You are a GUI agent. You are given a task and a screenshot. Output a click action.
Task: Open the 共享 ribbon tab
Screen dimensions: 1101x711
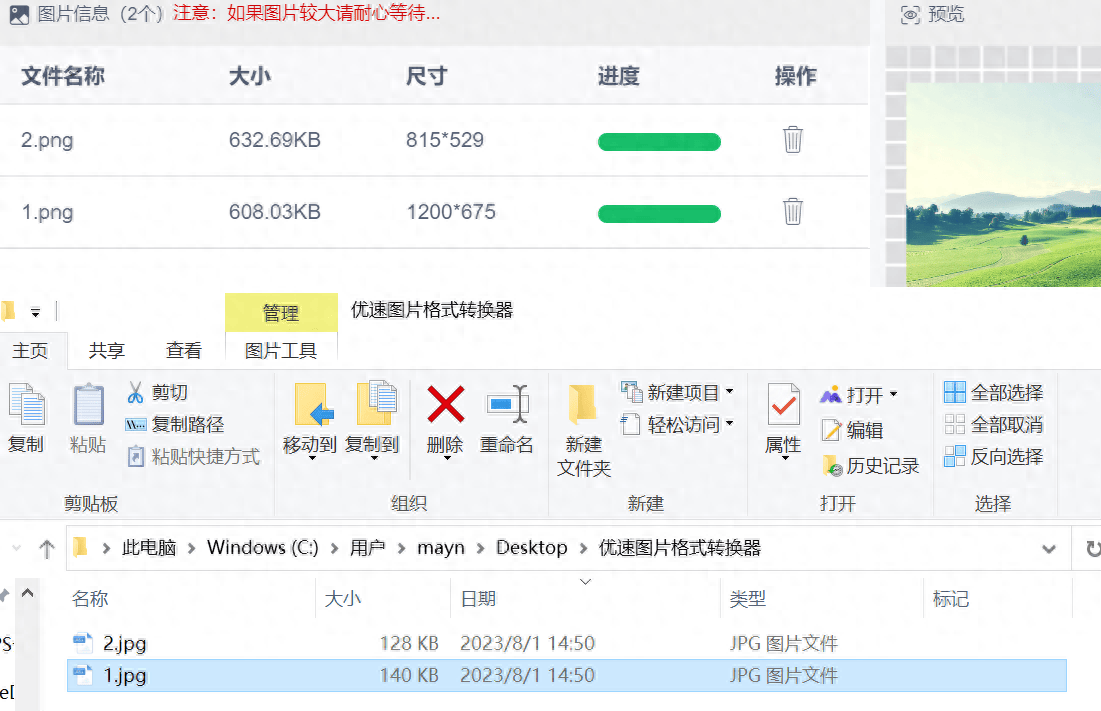(107, 350)
